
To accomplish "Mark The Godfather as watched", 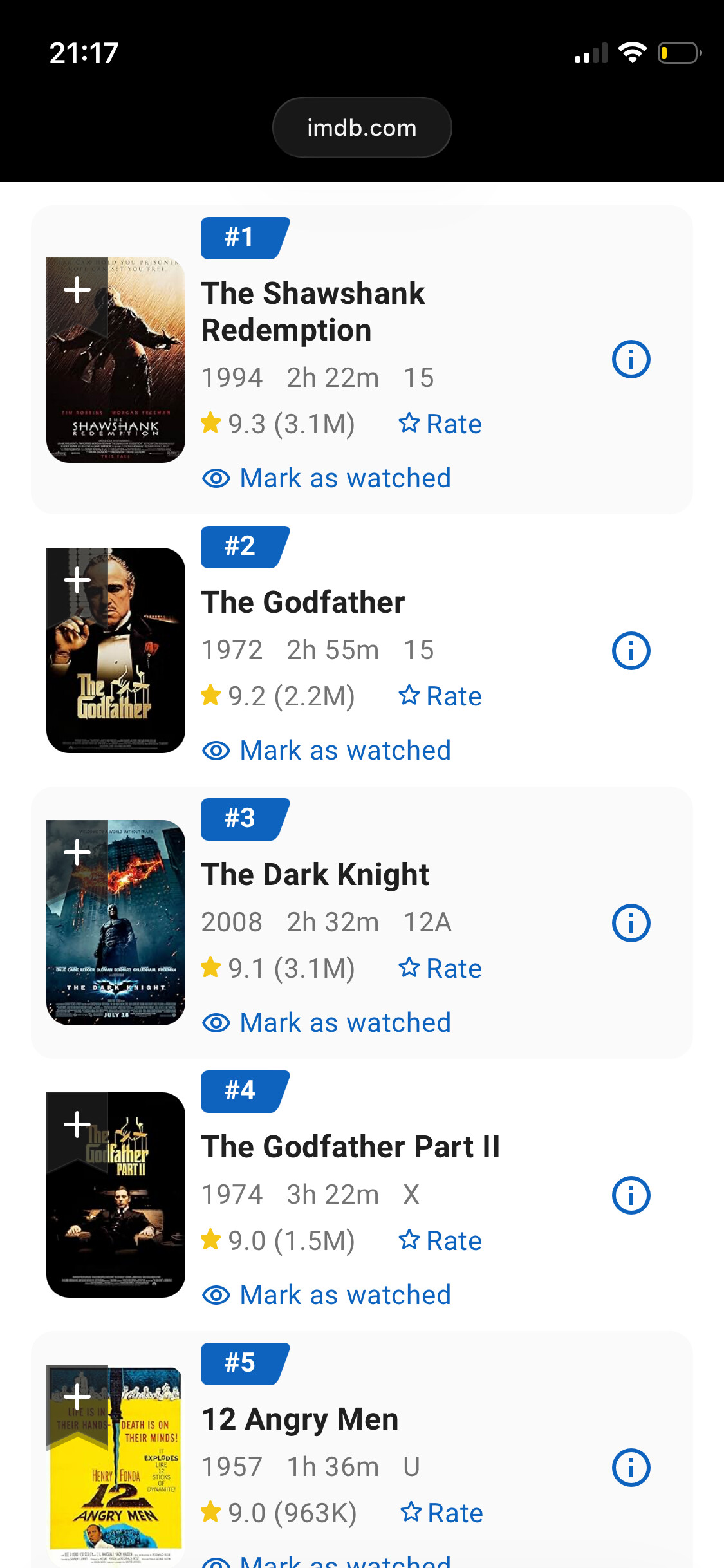I will [327, 751].
